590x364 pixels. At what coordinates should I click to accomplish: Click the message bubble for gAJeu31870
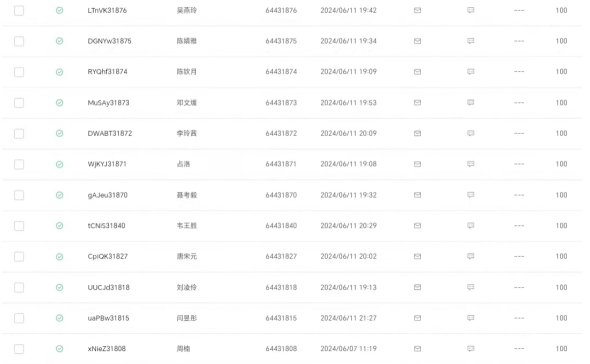470,195
